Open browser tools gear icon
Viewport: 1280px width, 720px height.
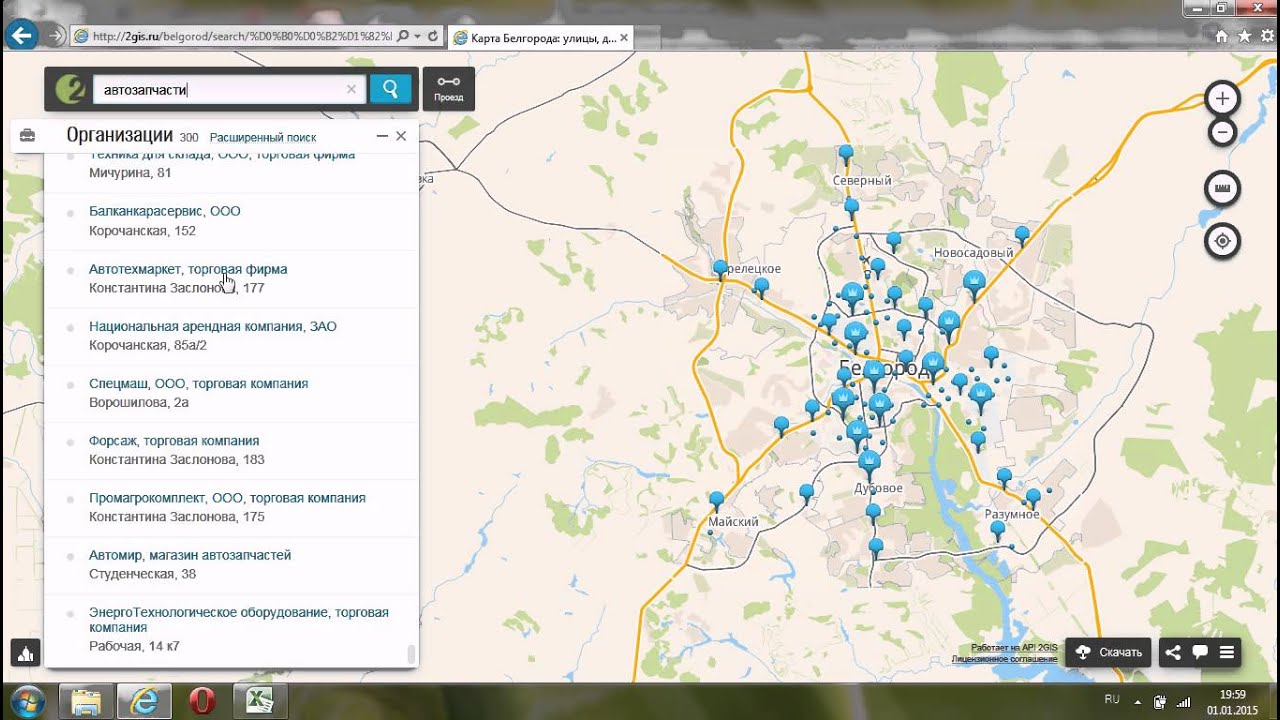[1266, 36]
